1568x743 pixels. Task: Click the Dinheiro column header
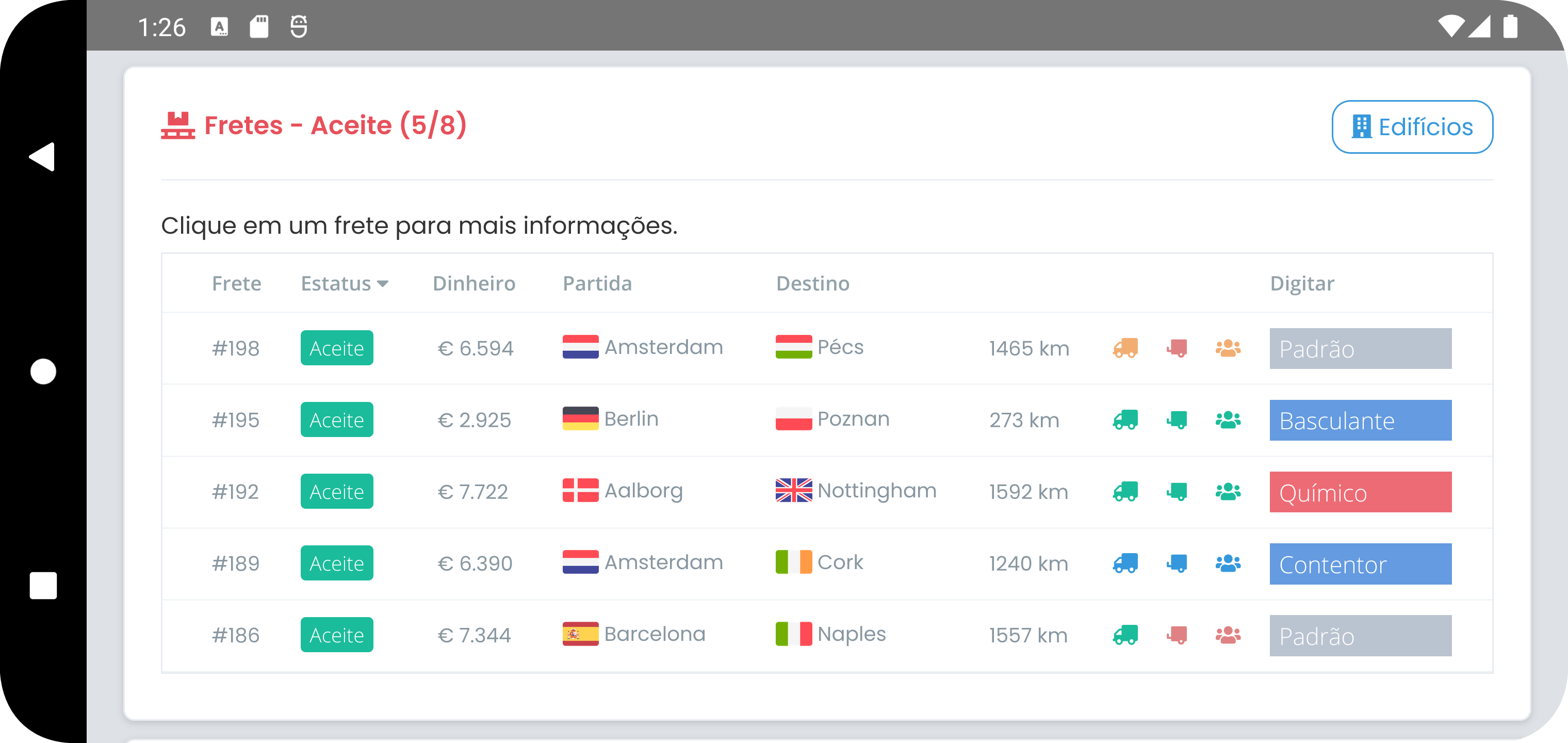[473, 284]
